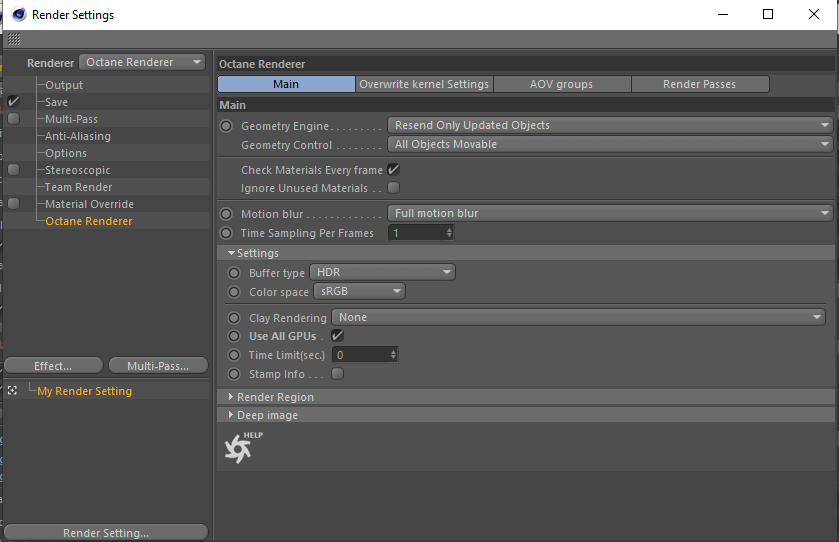Close the Render Settings window
Viewport: 839px width, 542px height.
814,14
